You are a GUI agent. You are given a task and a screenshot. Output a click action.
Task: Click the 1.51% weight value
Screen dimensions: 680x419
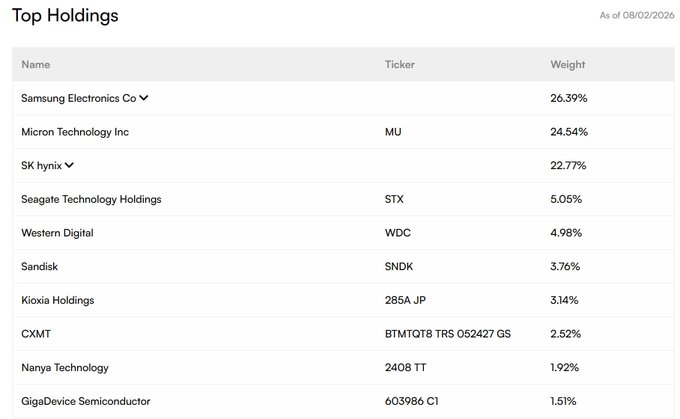pyautogui.click(x=563, y=401)
